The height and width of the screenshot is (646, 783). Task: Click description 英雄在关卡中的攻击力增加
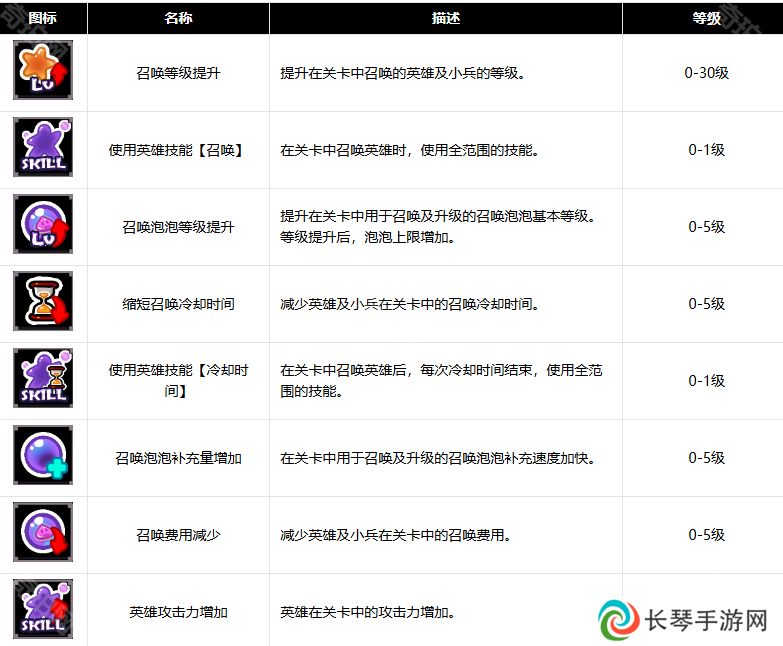tap(368, 612)
